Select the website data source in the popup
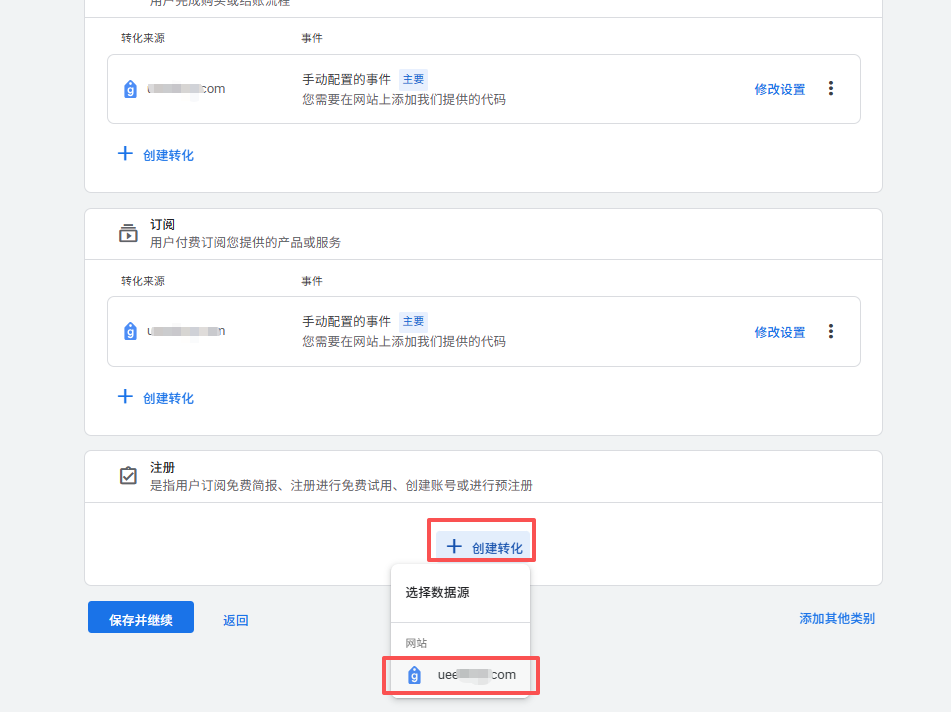This screenshot has width=951, height=712. (x=463, y=675)
